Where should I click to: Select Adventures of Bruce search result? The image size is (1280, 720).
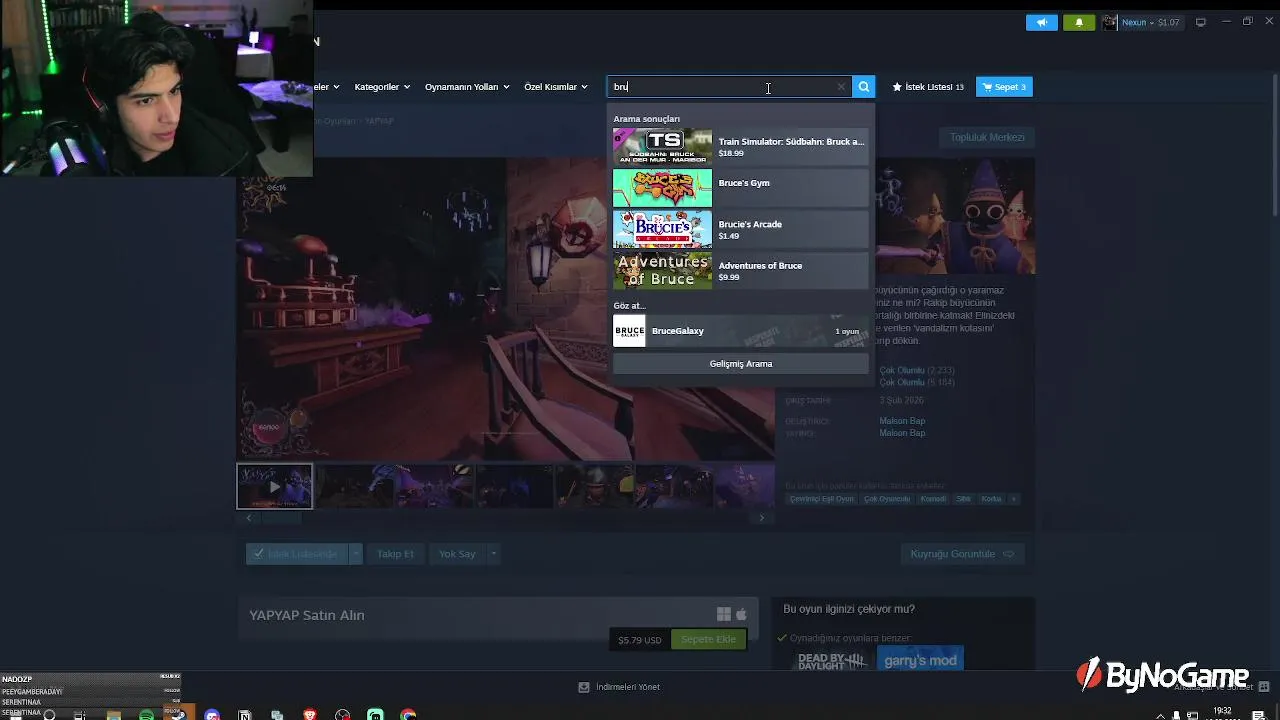point(740,271)
